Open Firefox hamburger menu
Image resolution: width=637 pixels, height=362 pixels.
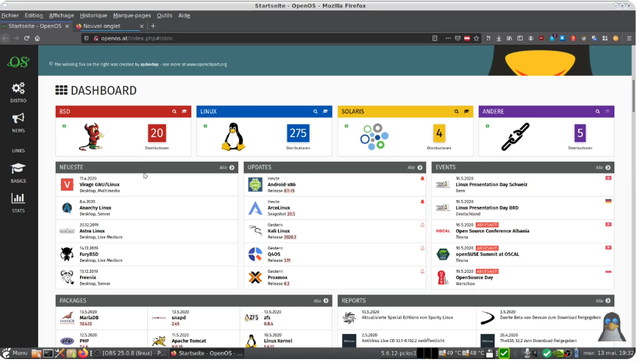tap(629, 38)
